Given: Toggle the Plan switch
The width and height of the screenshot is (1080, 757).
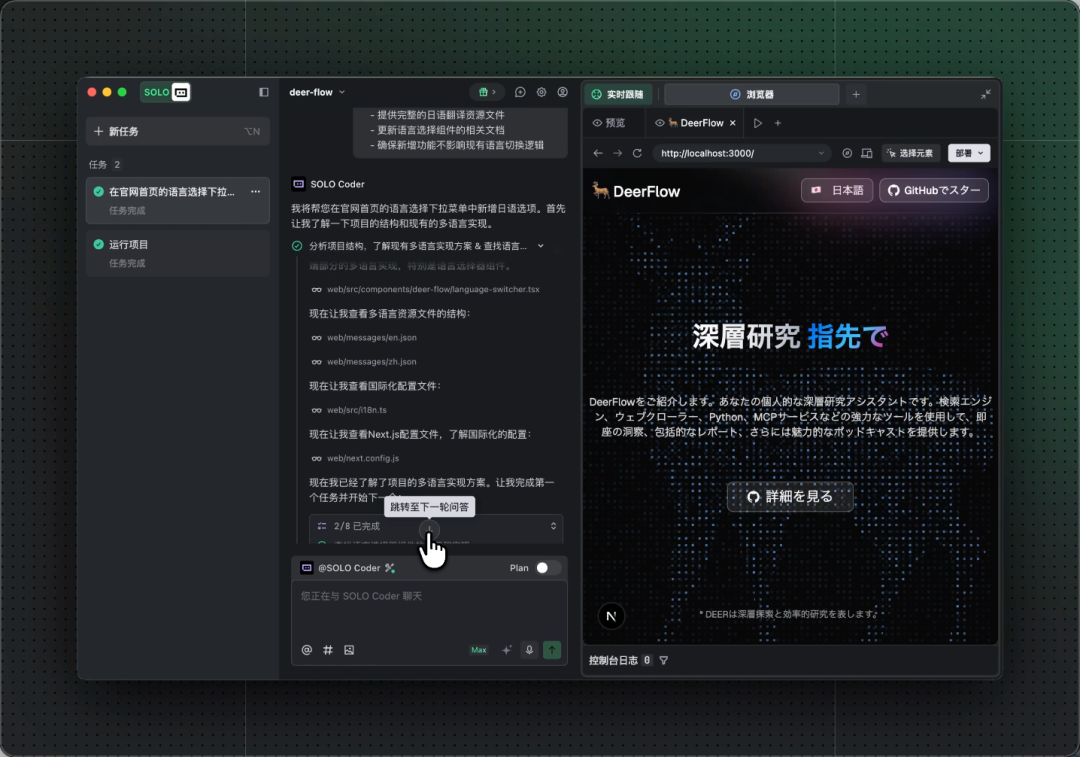Looking at the screenshot, I should pyautogui.click(x=548, y=568).
